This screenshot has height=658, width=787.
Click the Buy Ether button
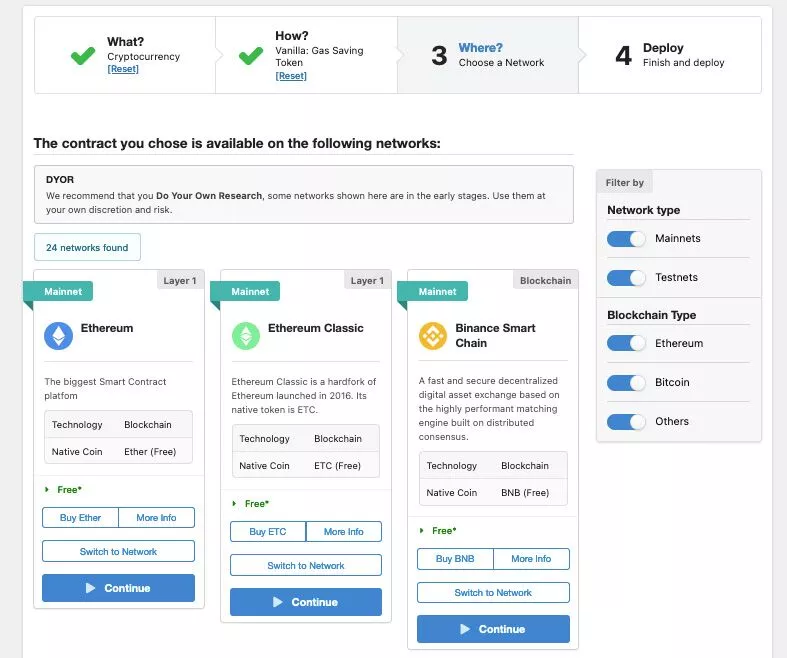(80, 517)
